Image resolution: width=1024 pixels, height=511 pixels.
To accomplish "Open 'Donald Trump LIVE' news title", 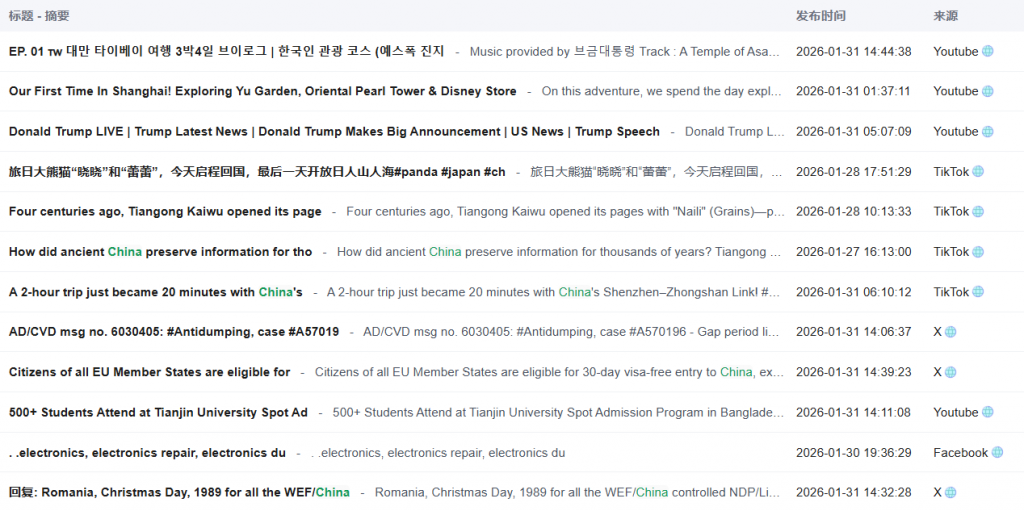I will (x=334, y=131).
